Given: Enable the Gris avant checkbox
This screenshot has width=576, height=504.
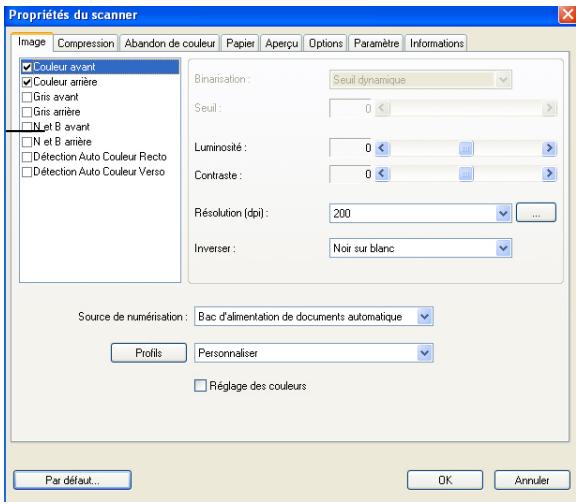Looking at the screenshot, I should 27,97.
